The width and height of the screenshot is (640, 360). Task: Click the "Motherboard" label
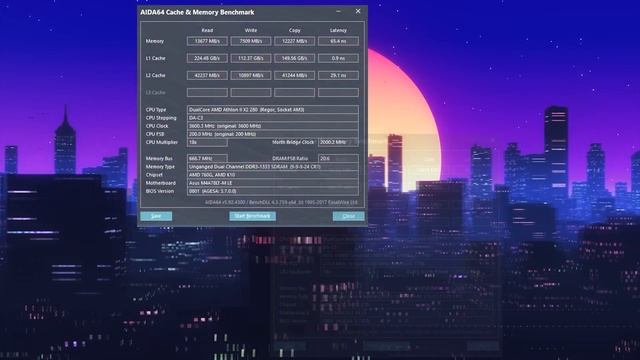click(x=161, y=183)
